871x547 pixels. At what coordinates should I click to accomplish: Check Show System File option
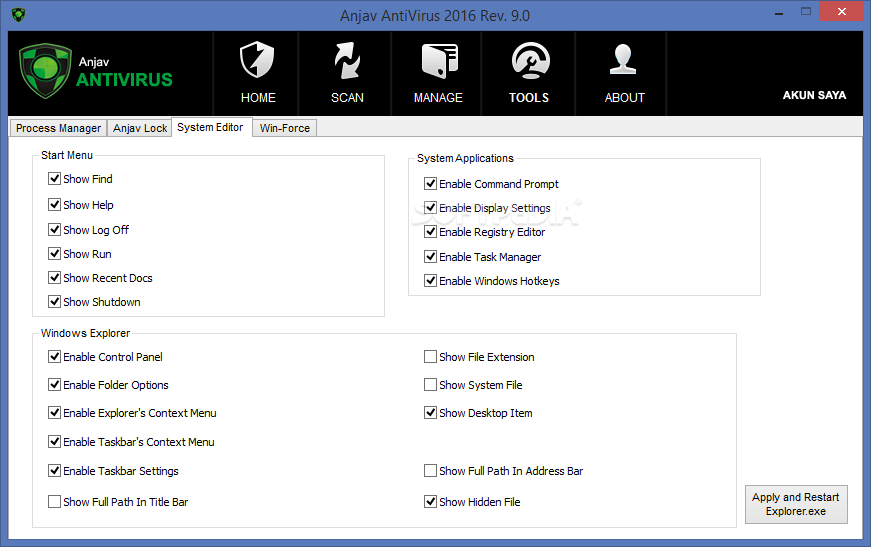coord(431,384)
